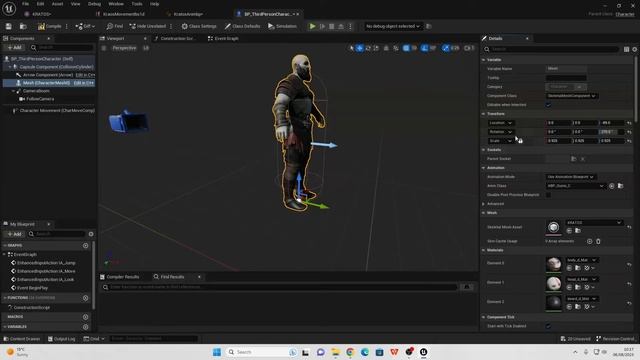Screen dimensions: 640x360
Task: Open Details panel settings gear
Action: (x=634, y=49)
